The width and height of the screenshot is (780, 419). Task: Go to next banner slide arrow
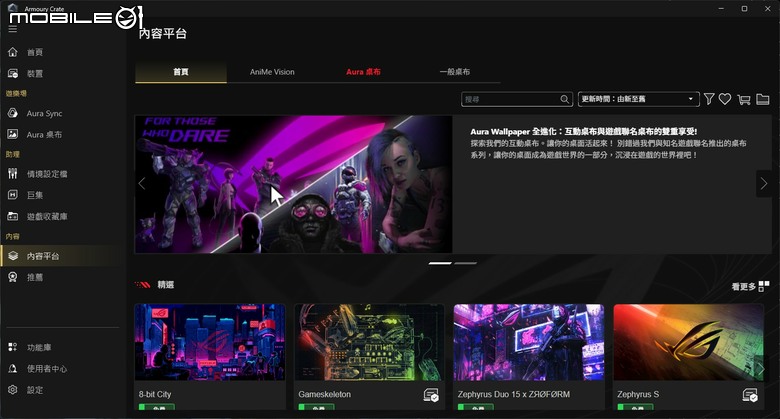coord(764,184)
